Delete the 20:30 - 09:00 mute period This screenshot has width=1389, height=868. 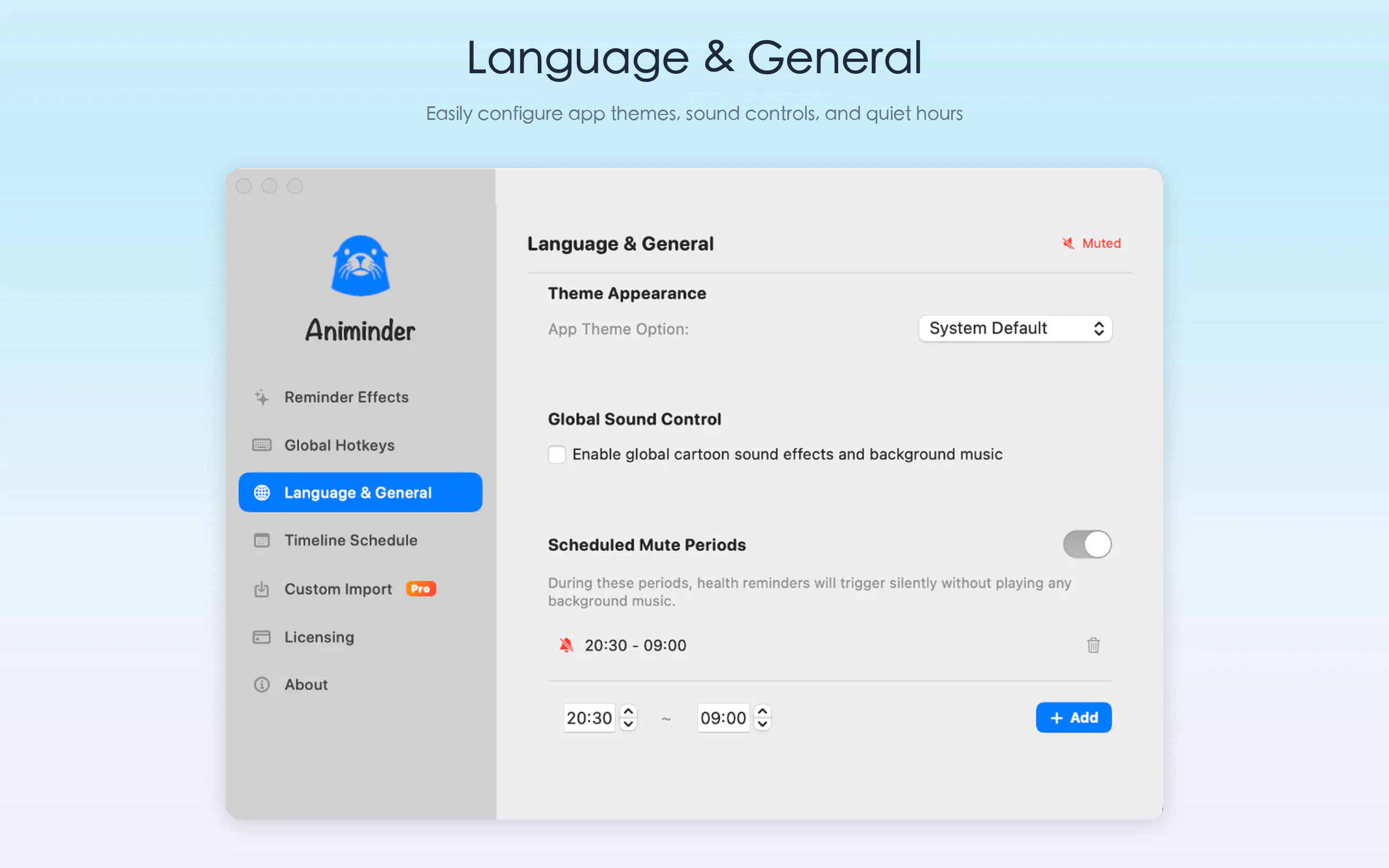(1093, 645)
